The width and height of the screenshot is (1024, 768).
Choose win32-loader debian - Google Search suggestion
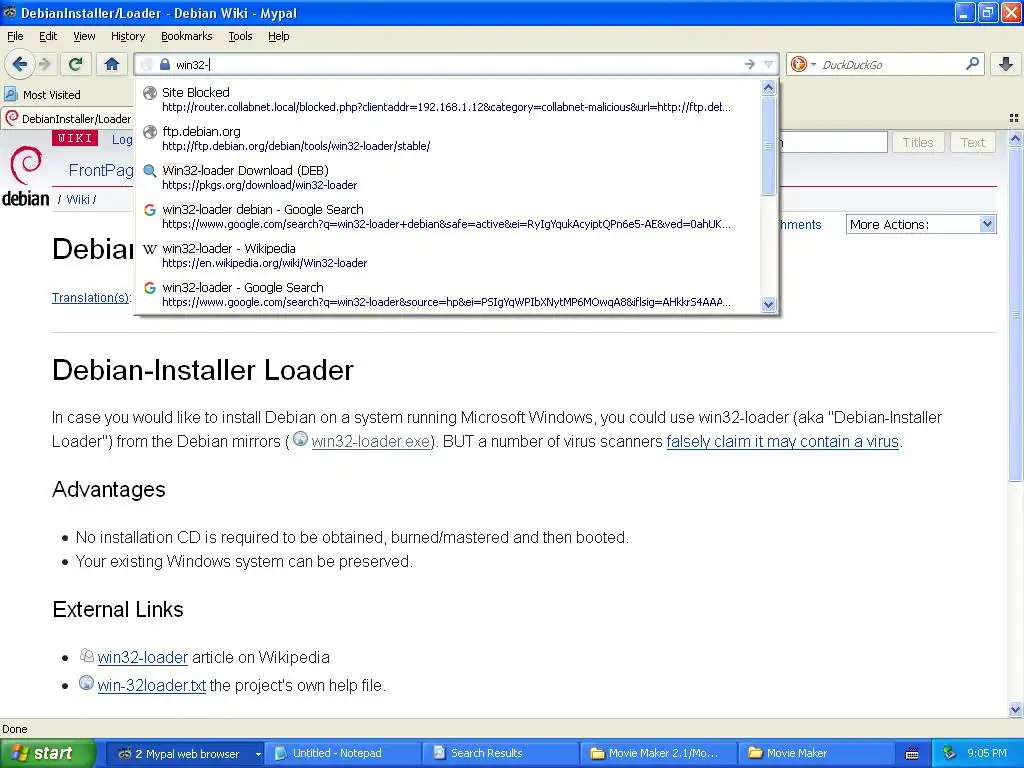(447, 217)
